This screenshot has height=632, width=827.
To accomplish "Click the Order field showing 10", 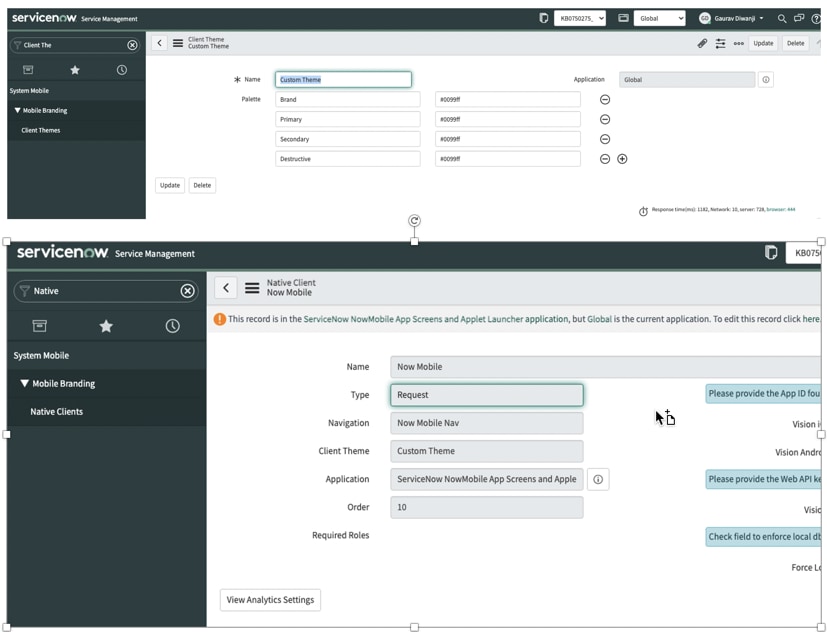I will (487, 507).
